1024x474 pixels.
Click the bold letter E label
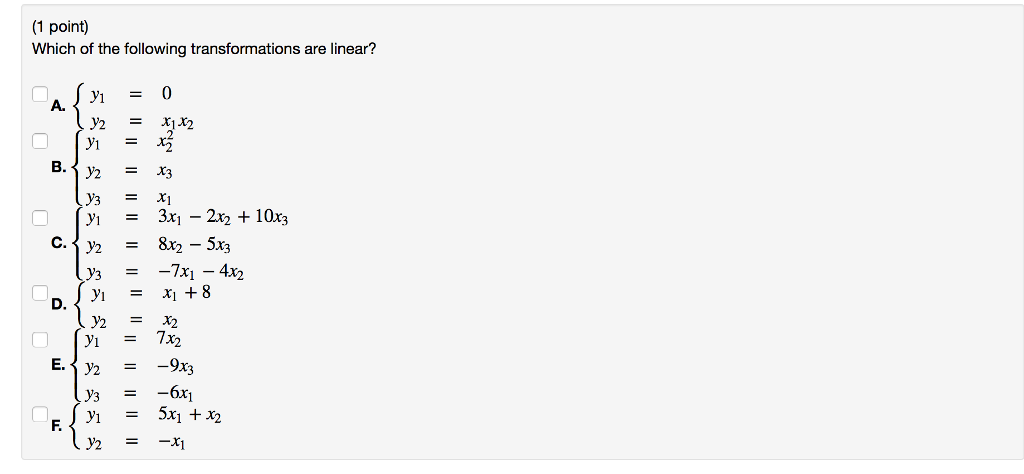pos(58,365)
